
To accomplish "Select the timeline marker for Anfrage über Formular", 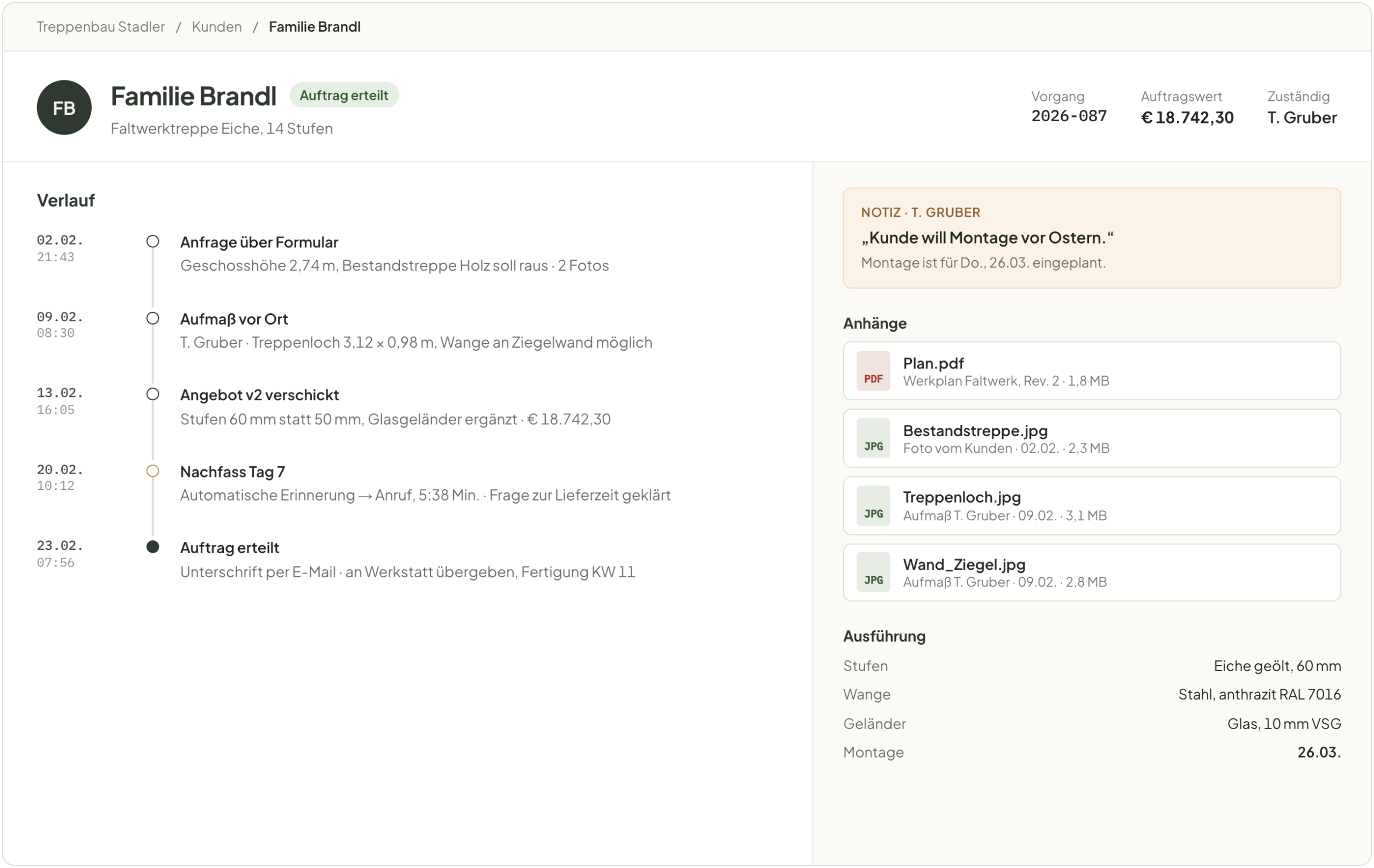I will pos(152,241).
